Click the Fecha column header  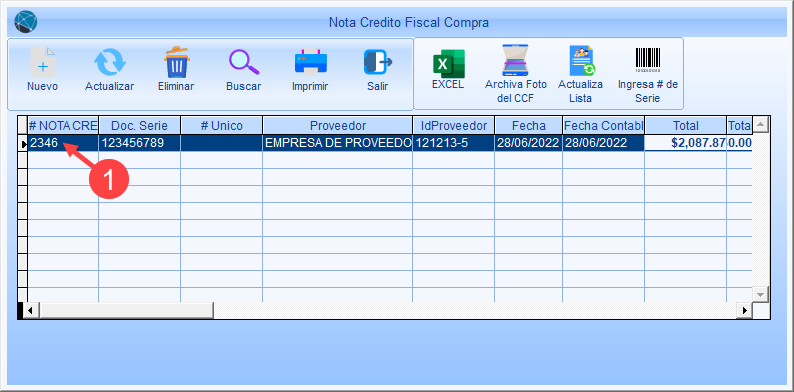click(x=528, y=125)
